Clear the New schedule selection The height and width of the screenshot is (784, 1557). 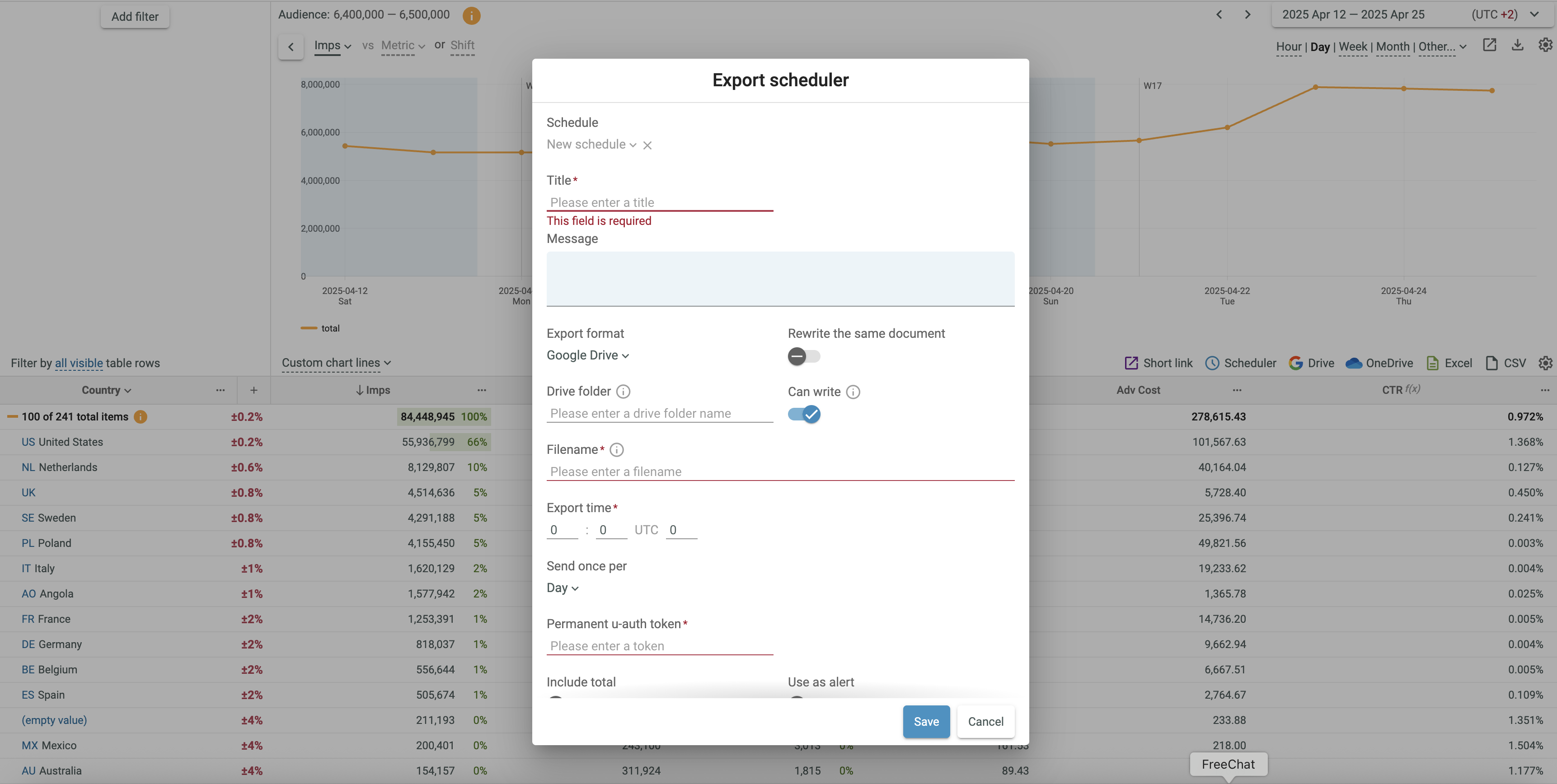[x=647, y=145]
